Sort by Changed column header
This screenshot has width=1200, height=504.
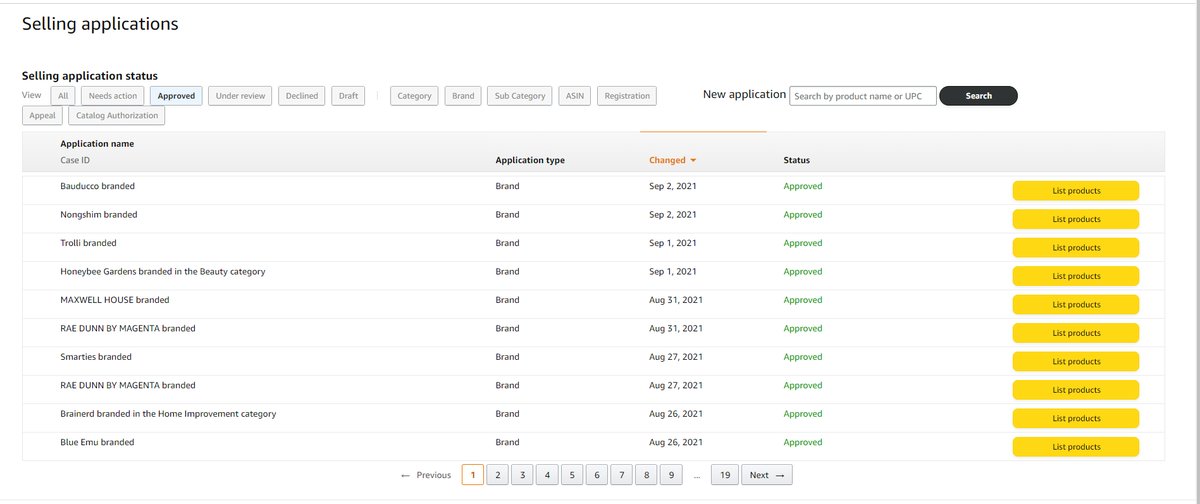pos(672,160)
